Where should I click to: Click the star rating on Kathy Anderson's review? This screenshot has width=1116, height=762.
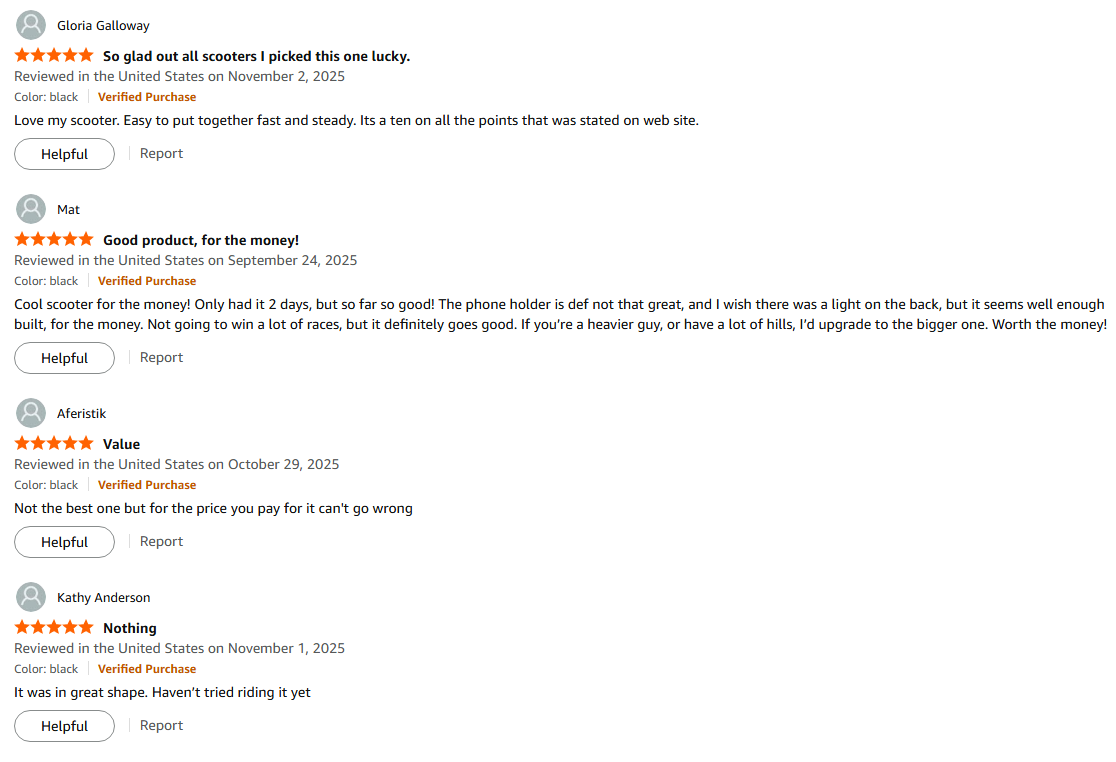coord(54,628)
